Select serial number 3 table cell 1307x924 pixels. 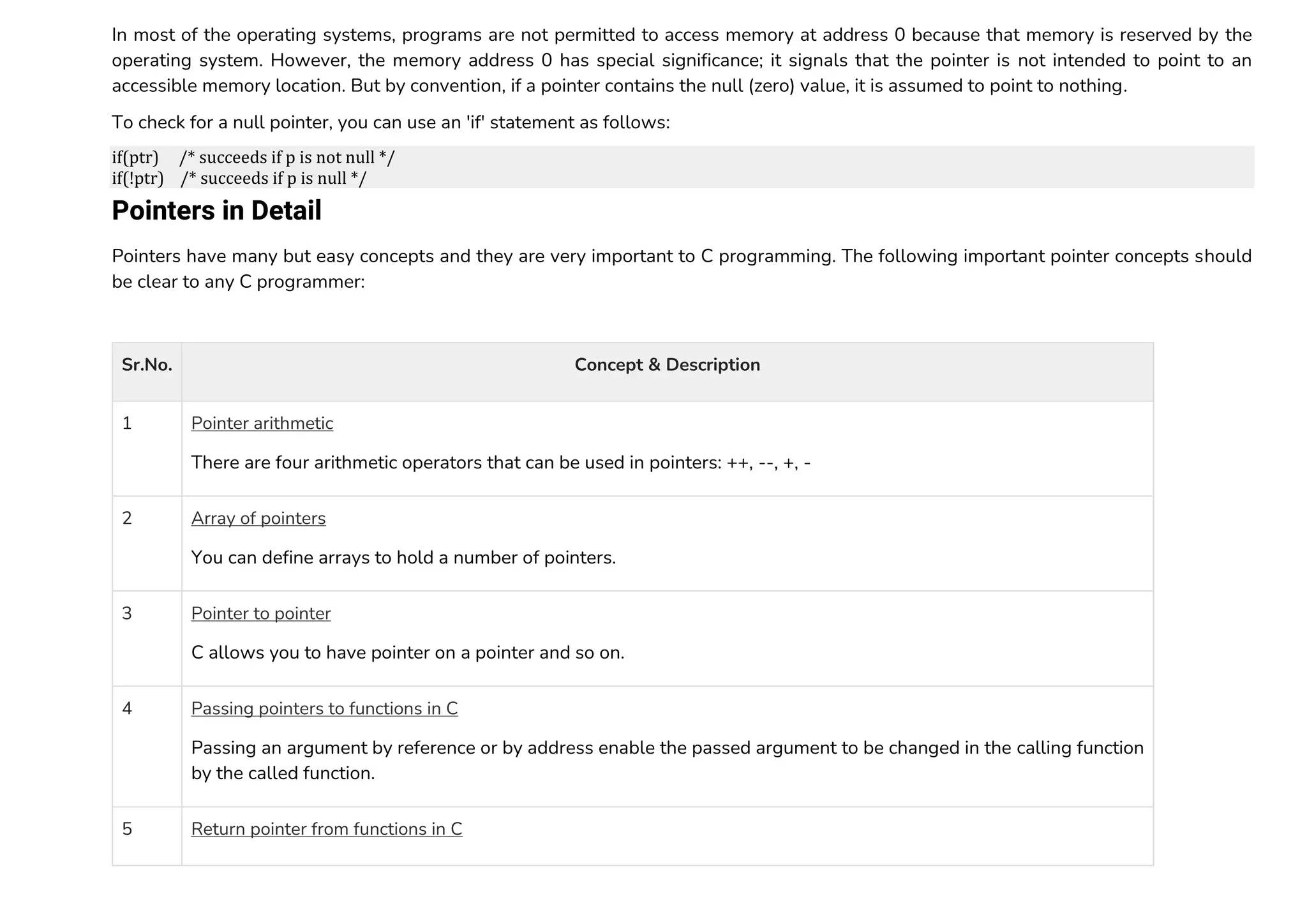[x=127, y=614]
